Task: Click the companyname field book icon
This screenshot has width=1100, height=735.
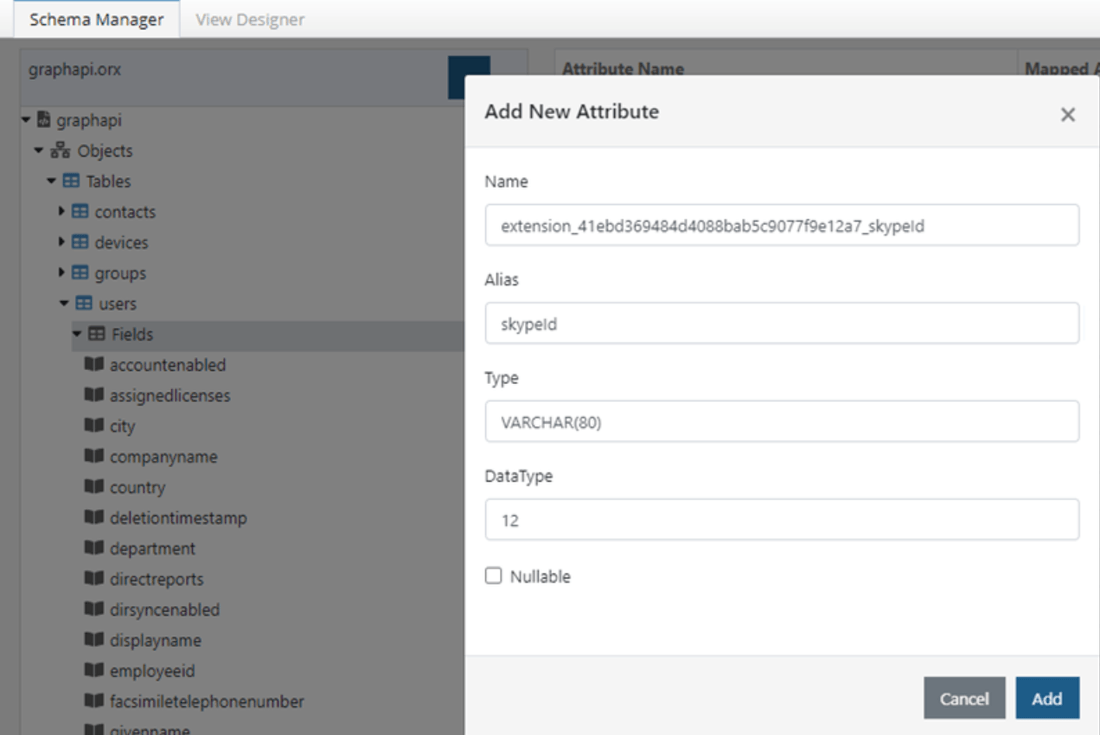Action: coord(94,456)
